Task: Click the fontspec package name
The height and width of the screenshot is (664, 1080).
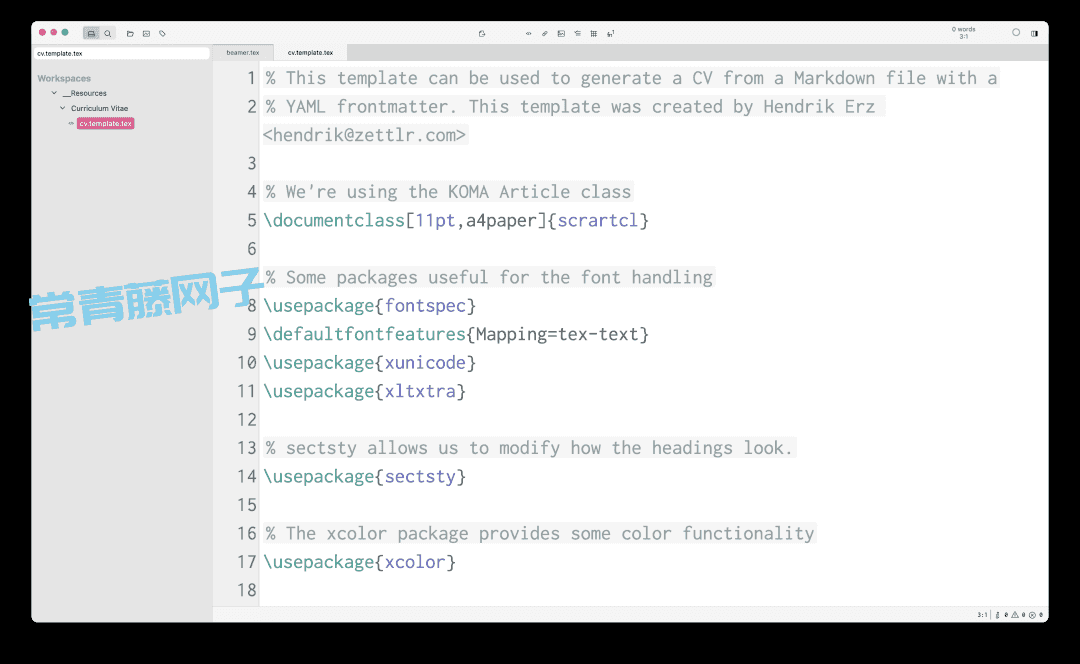Action: pyautogui.click(x=425, y=306)
